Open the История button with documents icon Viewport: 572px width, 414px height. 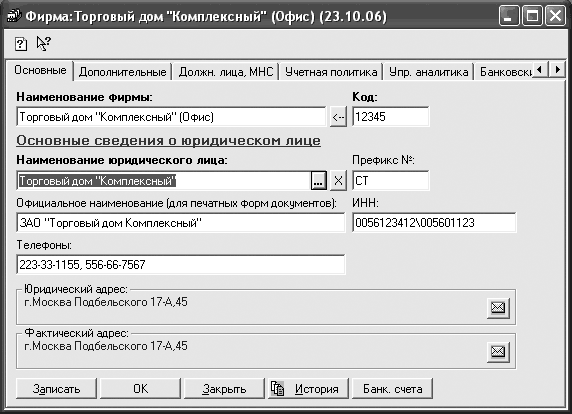coord(308,389)
